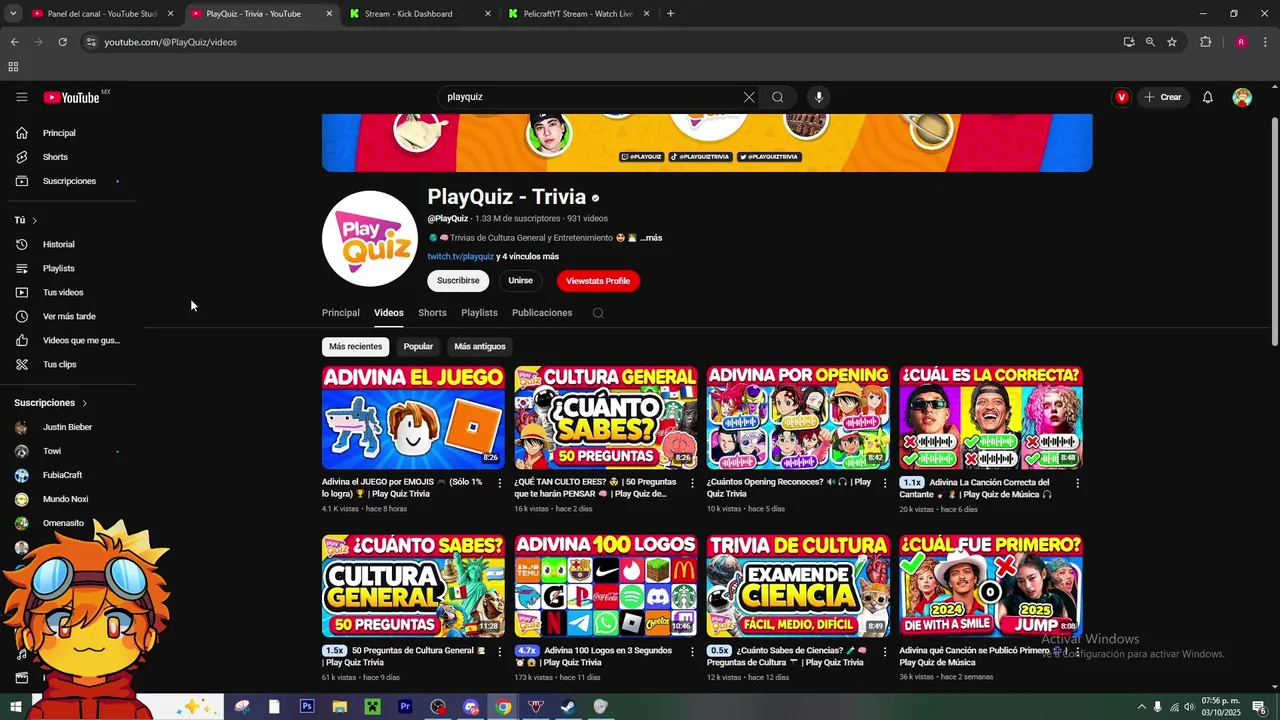Open Suscripciones in the left sidebar

68,181
